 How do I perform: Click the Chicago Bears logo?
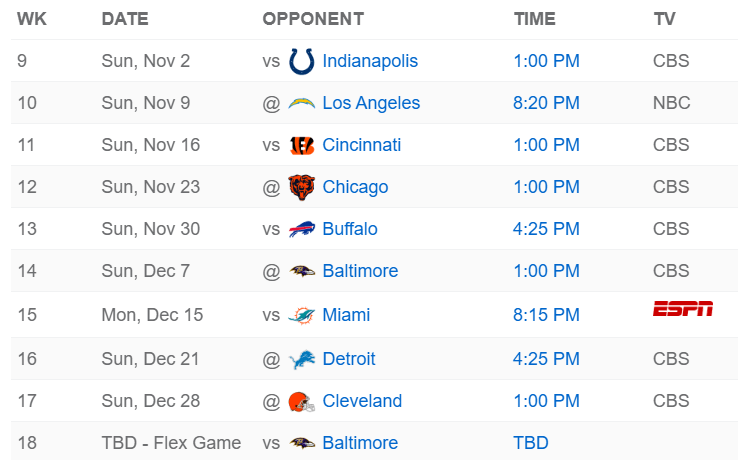(x=301, y=187)
